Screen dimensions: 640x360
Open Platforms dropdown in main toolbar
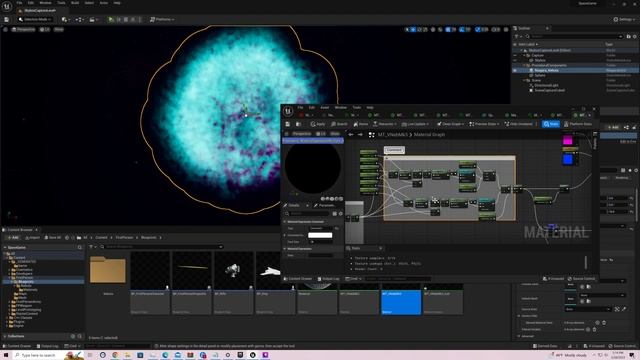[x=162, y=19]
